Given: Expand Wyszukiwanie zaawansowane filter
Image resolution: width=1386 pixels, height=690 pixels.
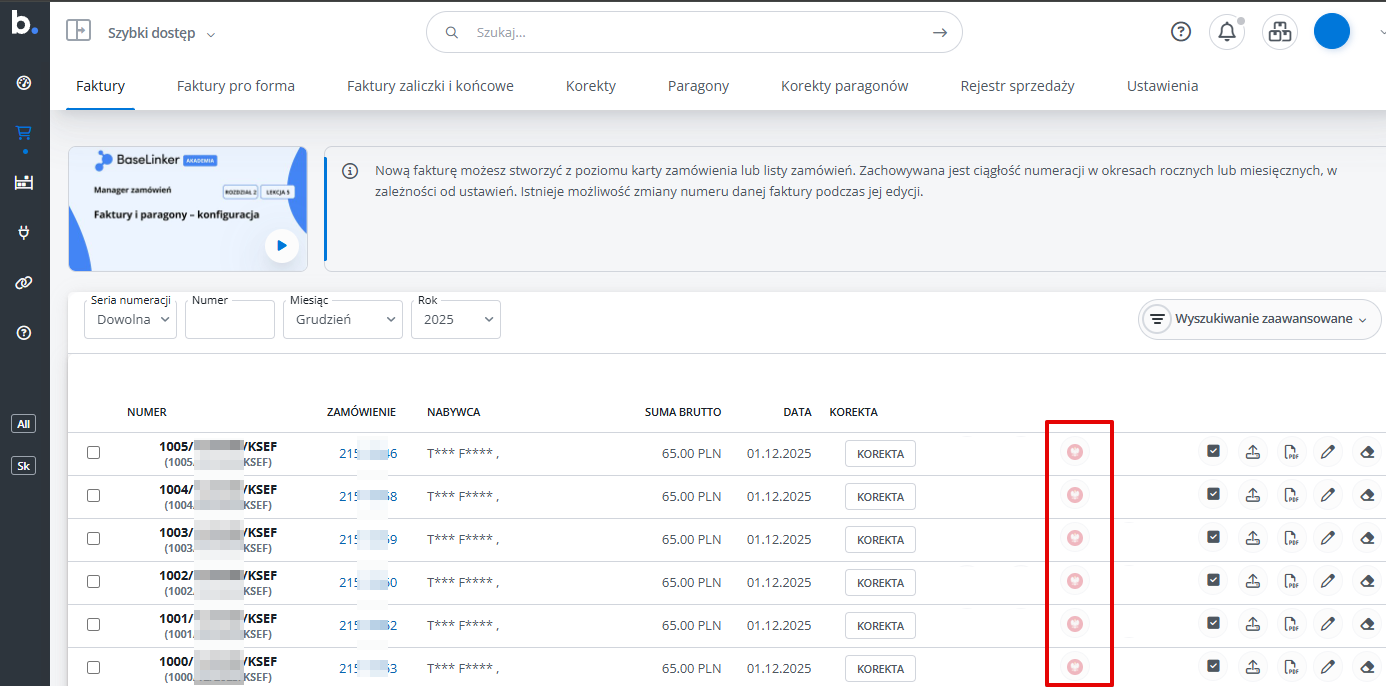Looking at the screenshot, I should click(x=1260, y=320).
